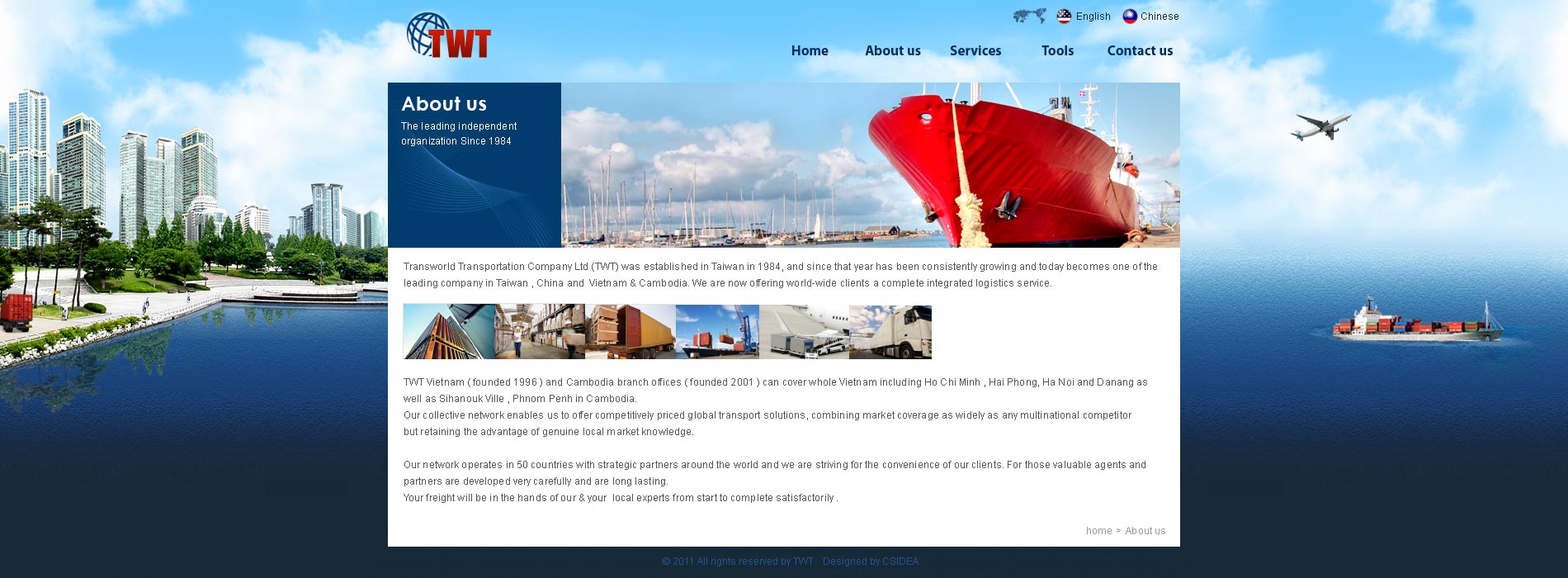Click the world map icon
Screen dimensions: 1568x578
(x=1029, y=16)
